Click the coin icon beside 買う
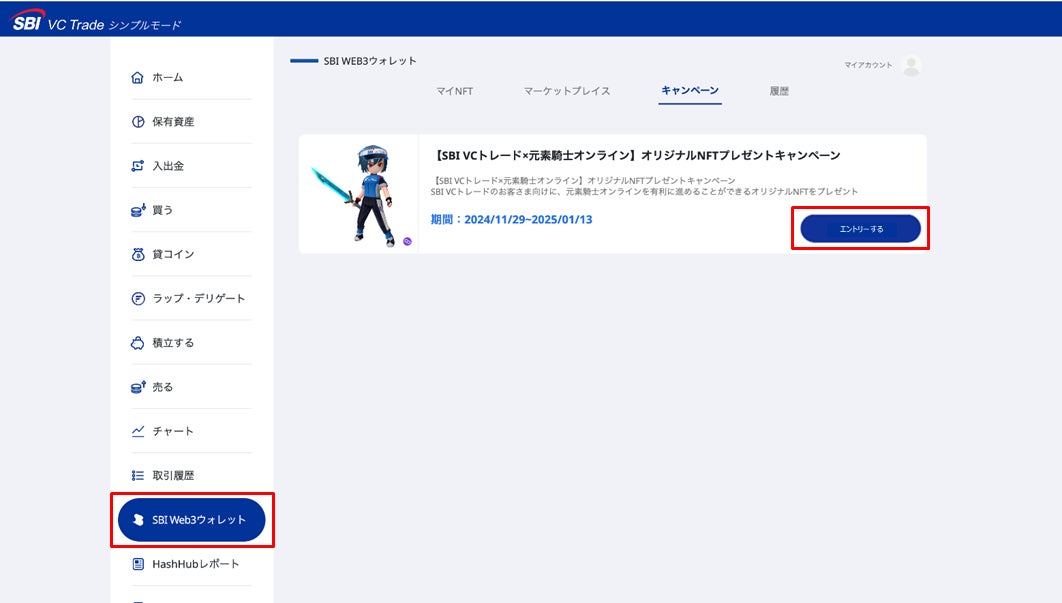Viewport: 1062px width, 603px height. (137, 210)
